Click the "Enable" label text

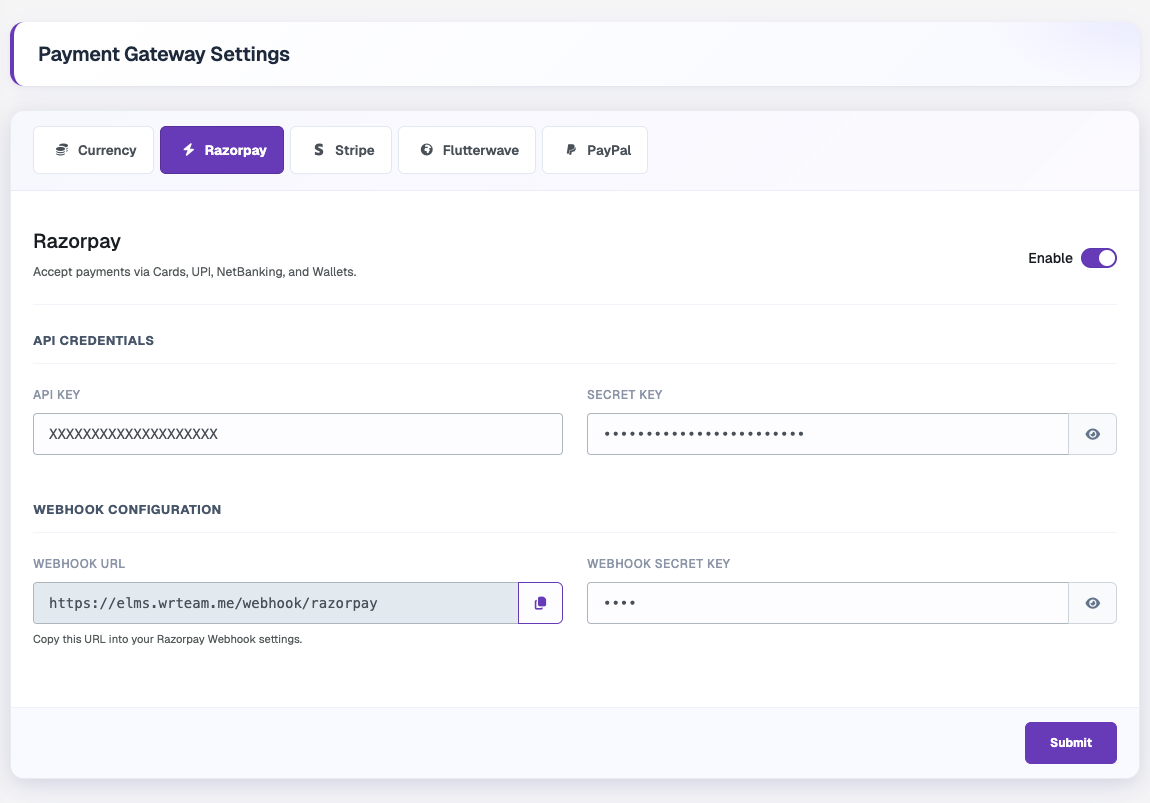click(x=1050, y=258)
